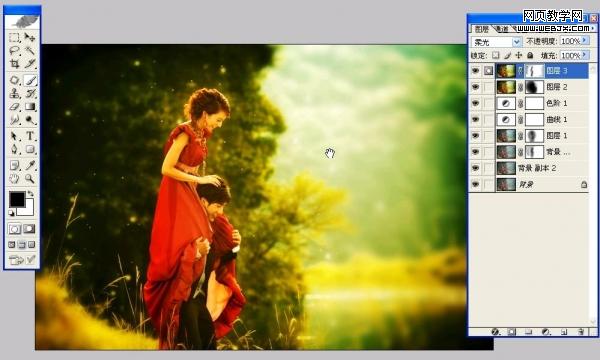Toggle lock all padlock icon
Screen dimensions: 600x360
pyautogui.click(x=530, y=55)
